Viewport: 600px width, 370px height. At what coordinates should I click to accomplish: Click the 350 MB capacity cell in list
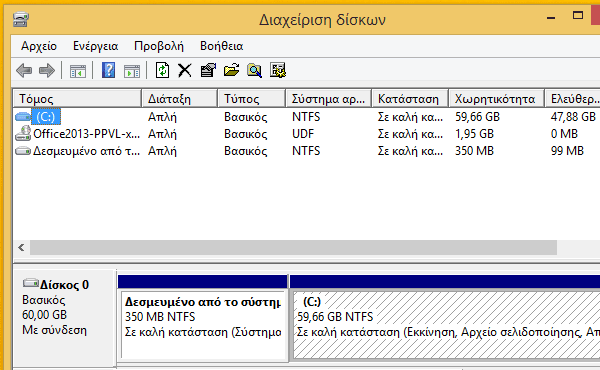pyautogui.click(x=474, y=151)
